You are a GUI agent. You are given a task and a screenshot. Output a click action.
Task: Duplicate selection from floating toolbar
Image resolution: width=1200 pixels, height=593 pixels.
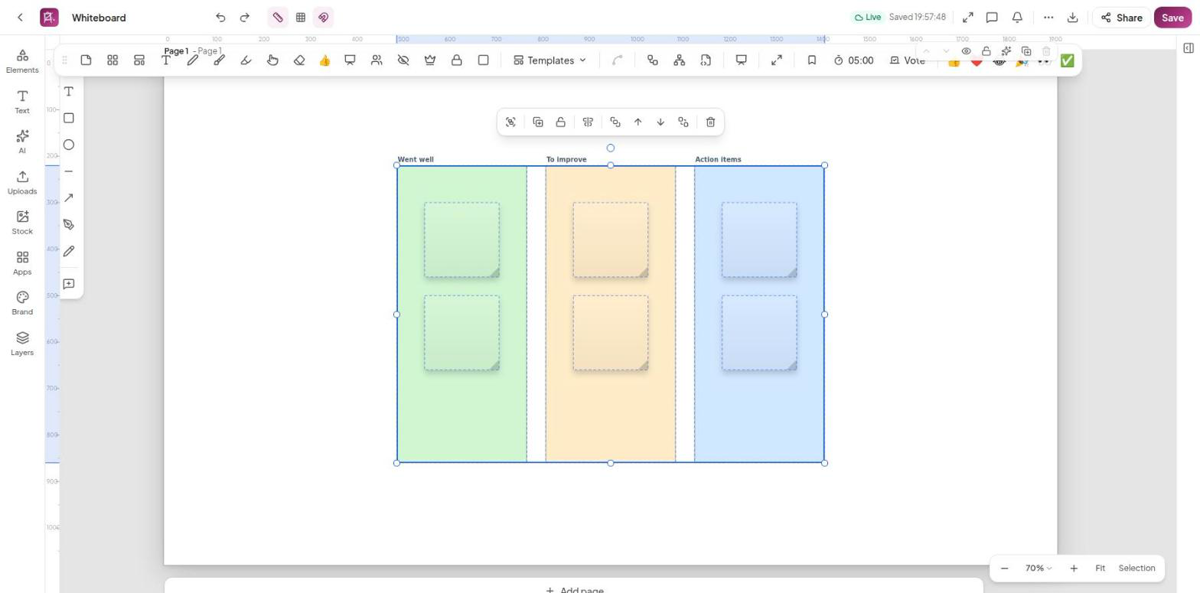coord(538,122)
